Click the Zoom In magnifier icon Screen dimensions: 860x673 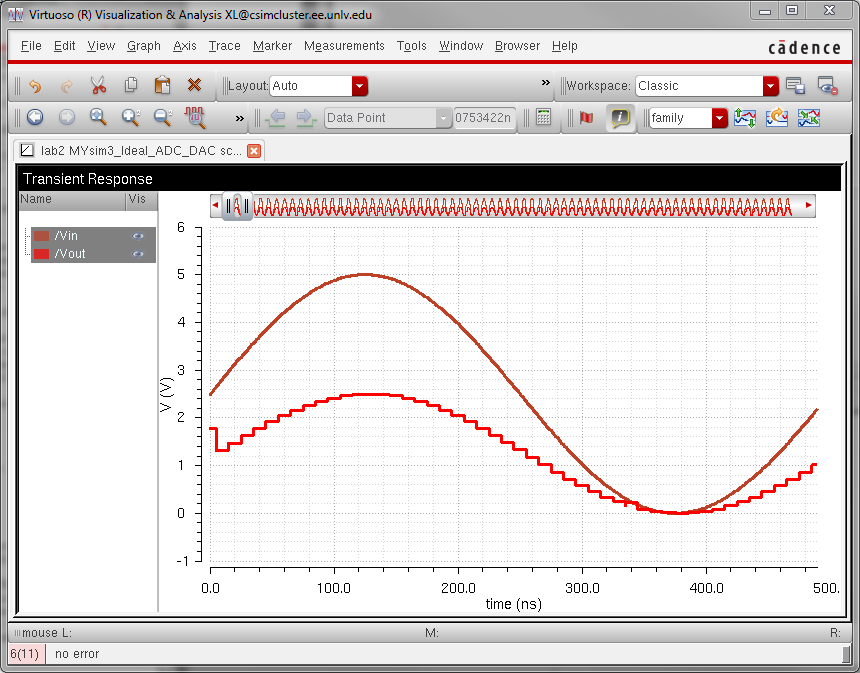131,118
